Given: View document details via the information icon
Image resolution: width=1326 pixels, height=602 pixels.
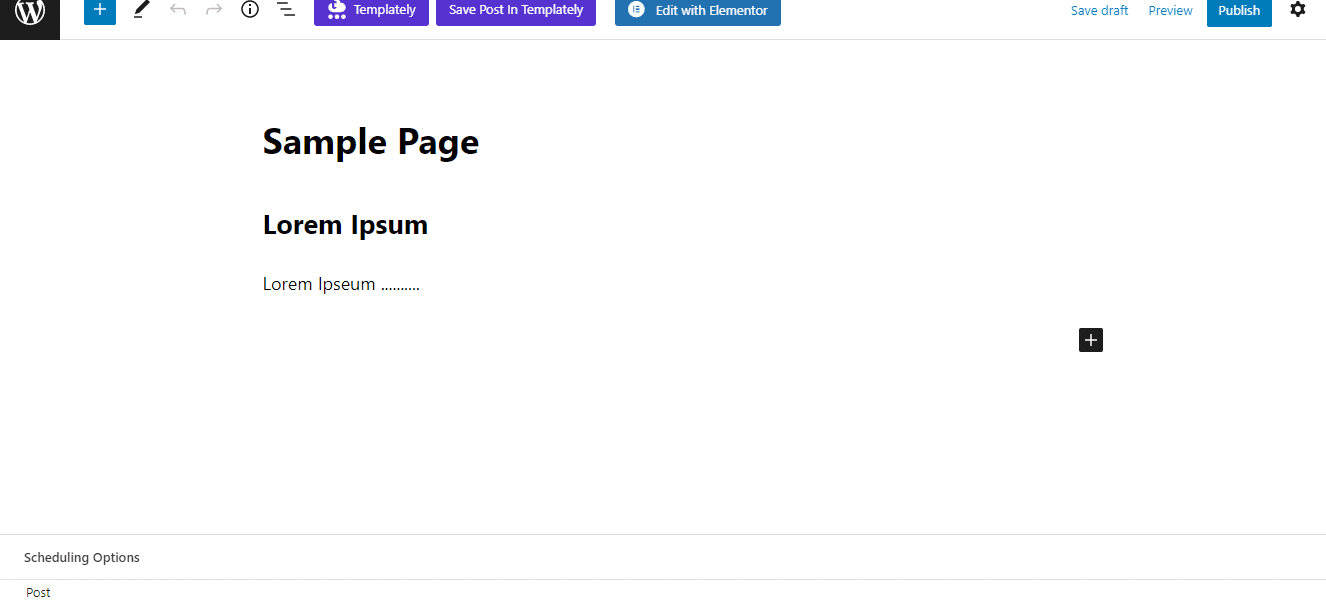Looking at the screenshot, I should [249, 10].
